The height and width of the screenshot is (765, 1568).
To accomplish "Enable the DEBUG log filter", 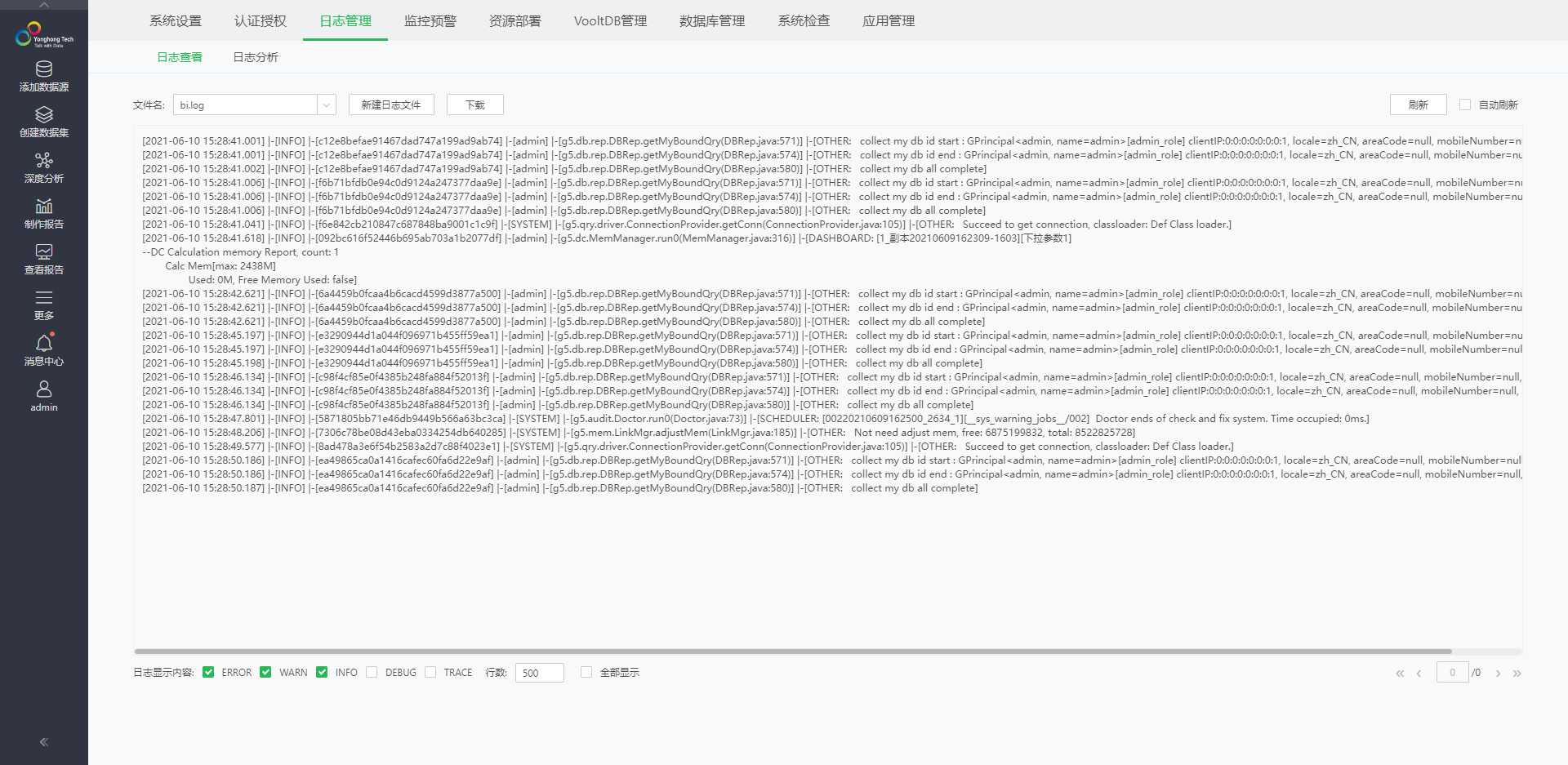I will coord(372,672).
